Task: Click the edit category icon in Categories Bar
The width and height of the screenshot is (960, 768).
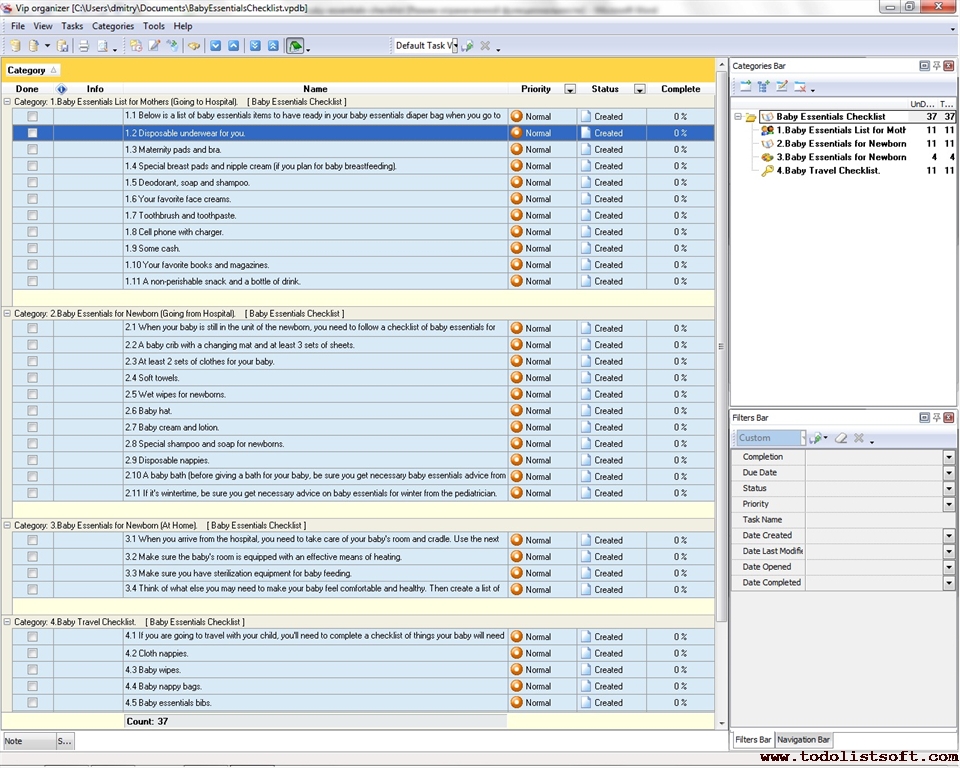Action: tap(782, 87)
